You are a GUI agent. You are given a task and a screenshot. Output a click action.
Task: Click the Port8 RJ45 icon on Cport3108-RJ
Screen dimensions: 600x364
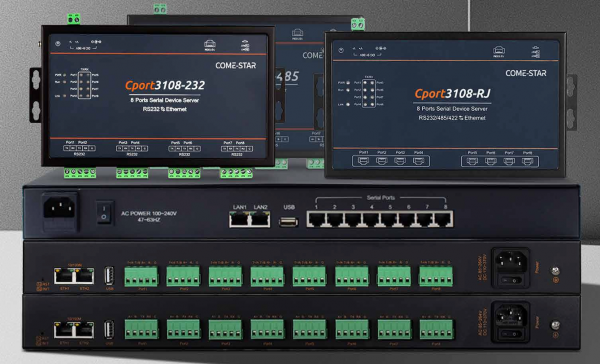pyautogui.click(x=527, y=161)
